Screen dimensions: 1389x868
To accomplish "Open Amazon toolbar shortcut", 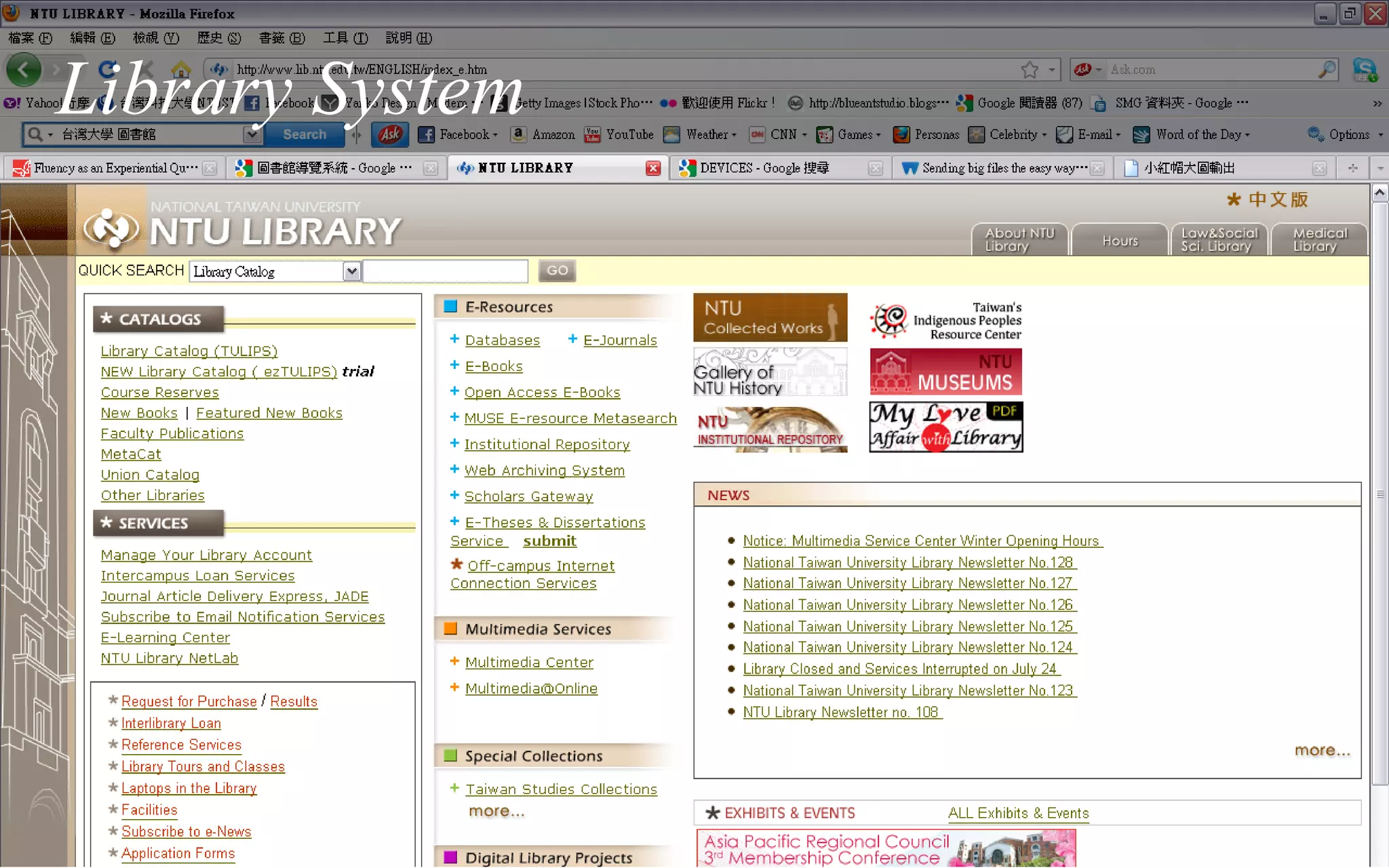I will point(543,134).
